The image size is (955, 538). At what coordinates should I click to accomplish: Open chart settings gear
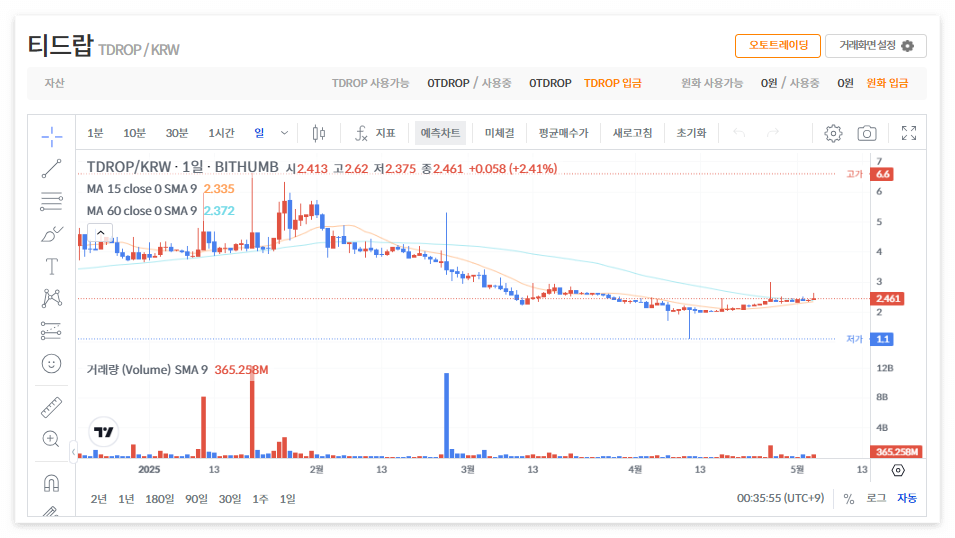[x=833, y=133]
